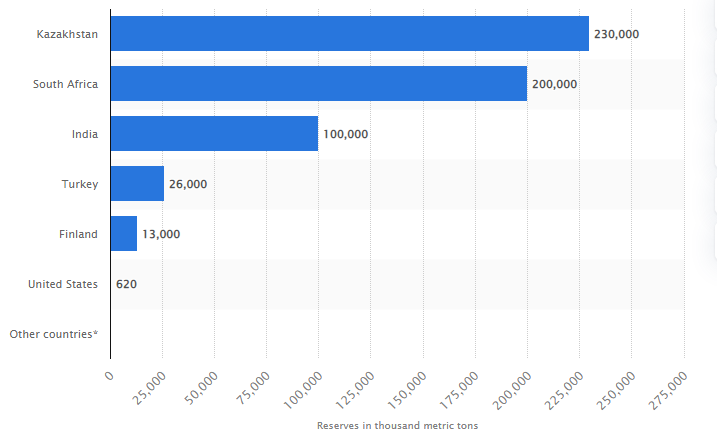The image size is (717, 442).
Task: Click the 125,000 x-axis tick label
Action: tap(355, 390)
